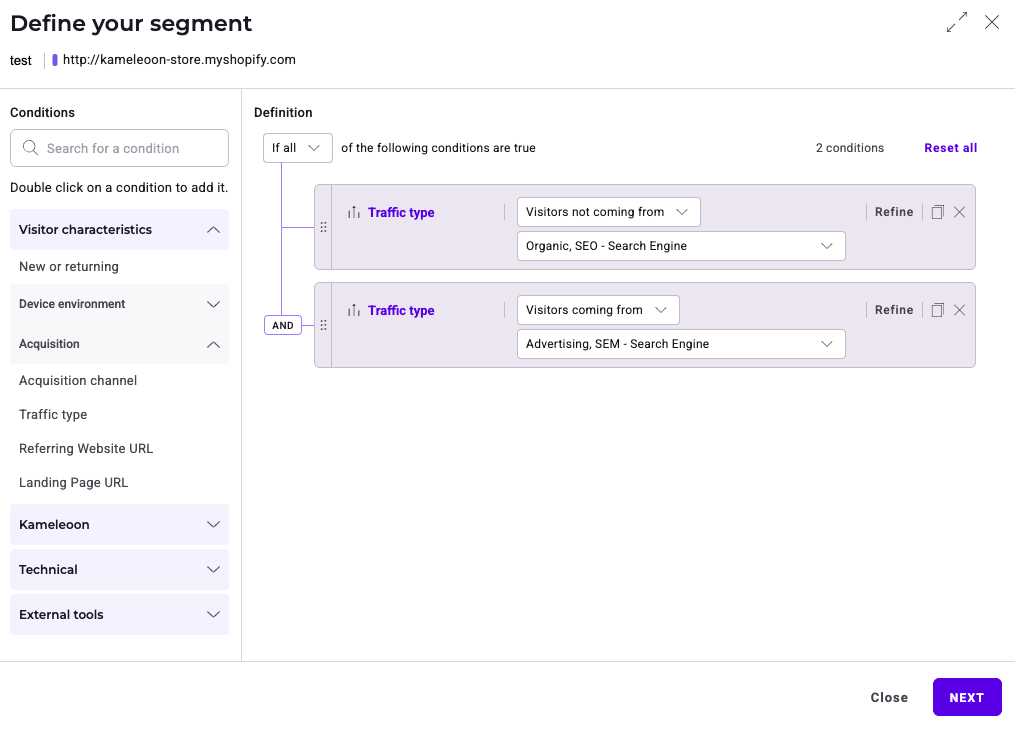
Task: Duplicate the second Traffic type condition
Action: 937,310
